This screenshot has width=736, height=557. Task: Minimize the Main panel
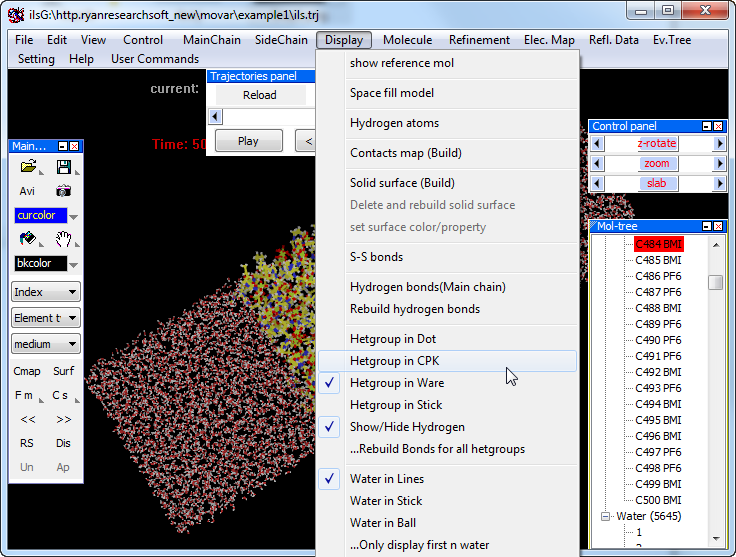[x=63, y=146]
